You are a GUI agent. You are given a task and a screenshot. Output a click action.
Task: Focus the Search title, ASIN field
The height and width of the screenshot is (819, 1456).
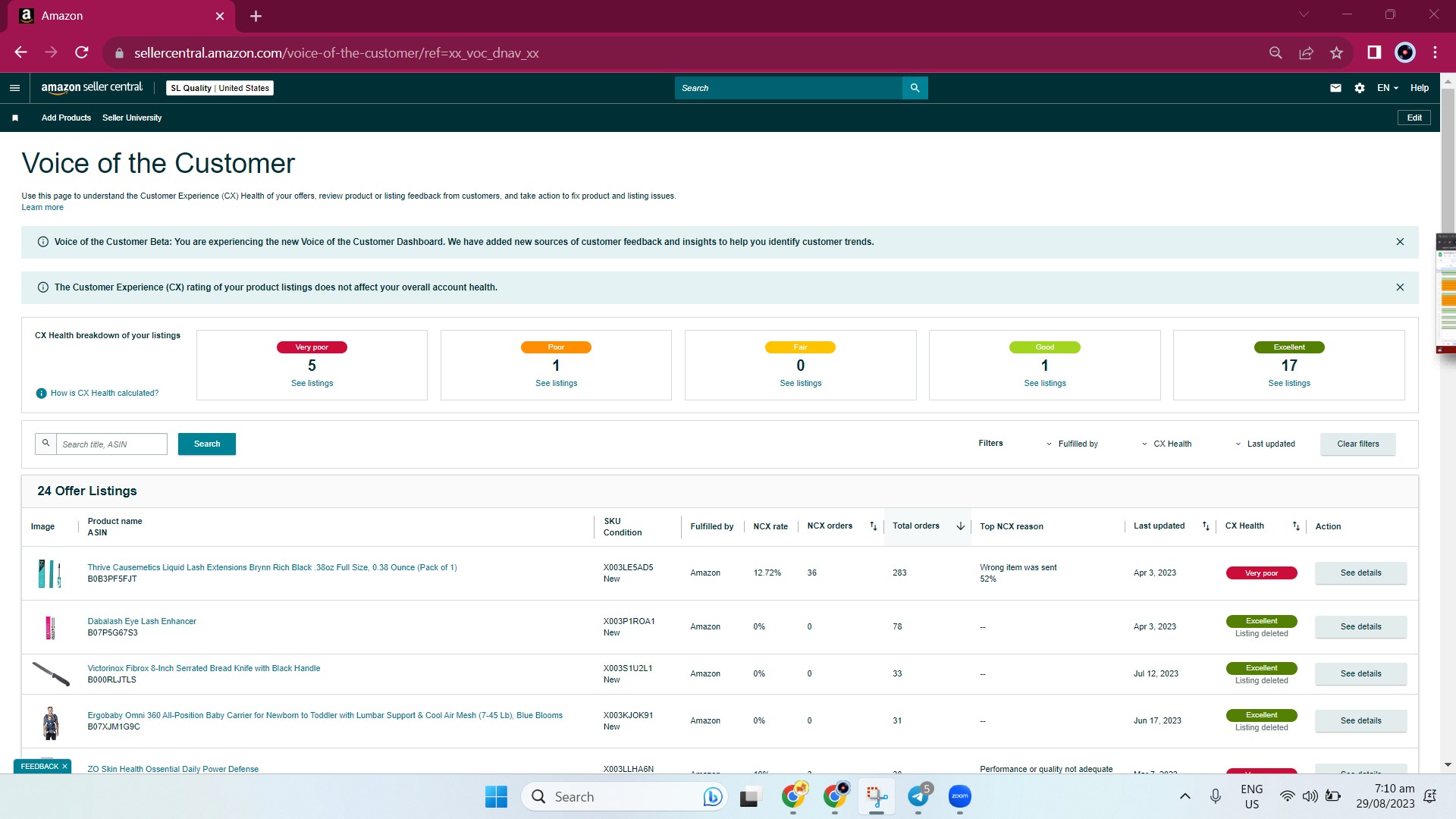[x=111, y=444]
